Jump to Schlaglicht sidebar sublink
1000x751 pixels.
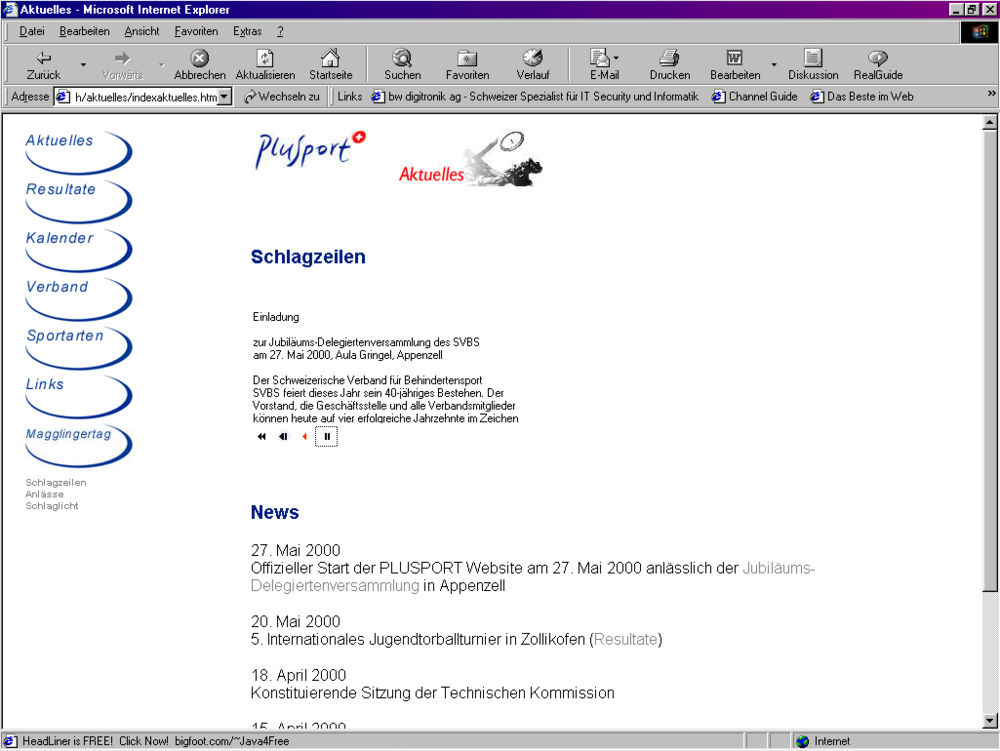(52, 506)
